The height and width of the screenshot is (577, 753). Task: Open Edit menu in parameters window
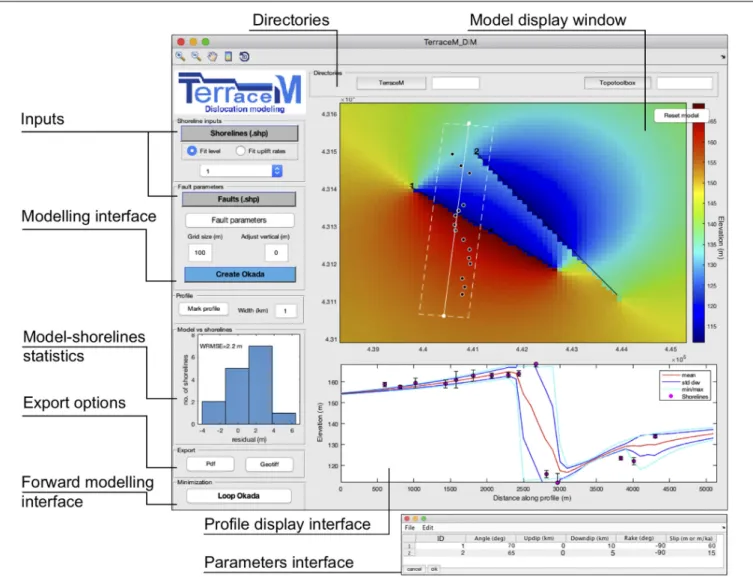(x=427, y=528)
